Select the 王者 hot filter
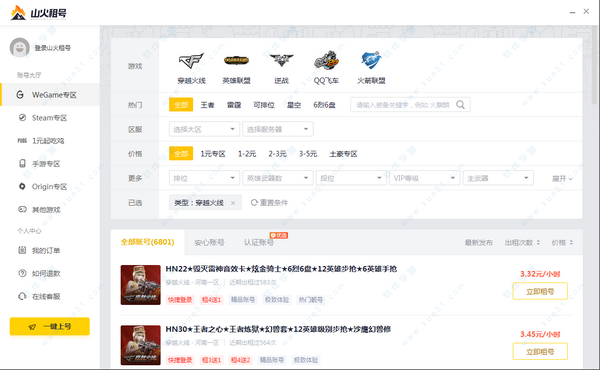The width and height of the screenshot is (600, 370). [207, 105]
